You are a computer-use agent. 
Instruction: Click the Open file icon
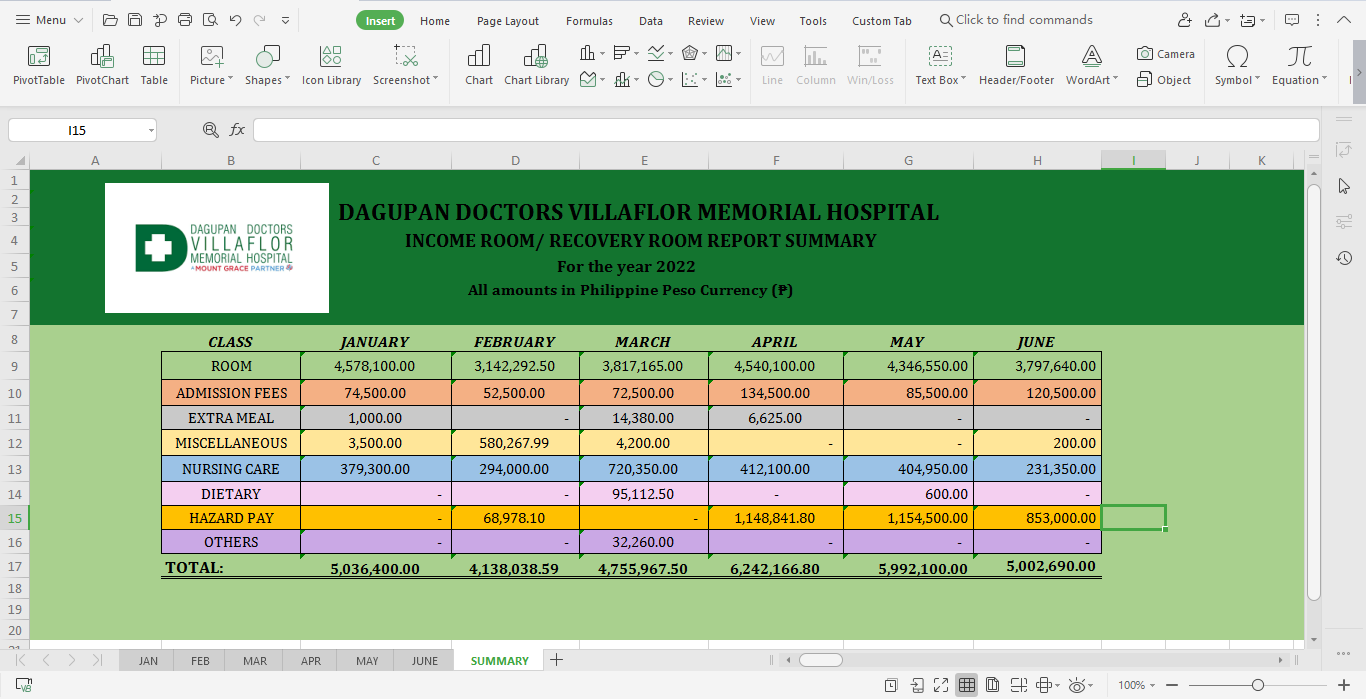coord(110,20)
